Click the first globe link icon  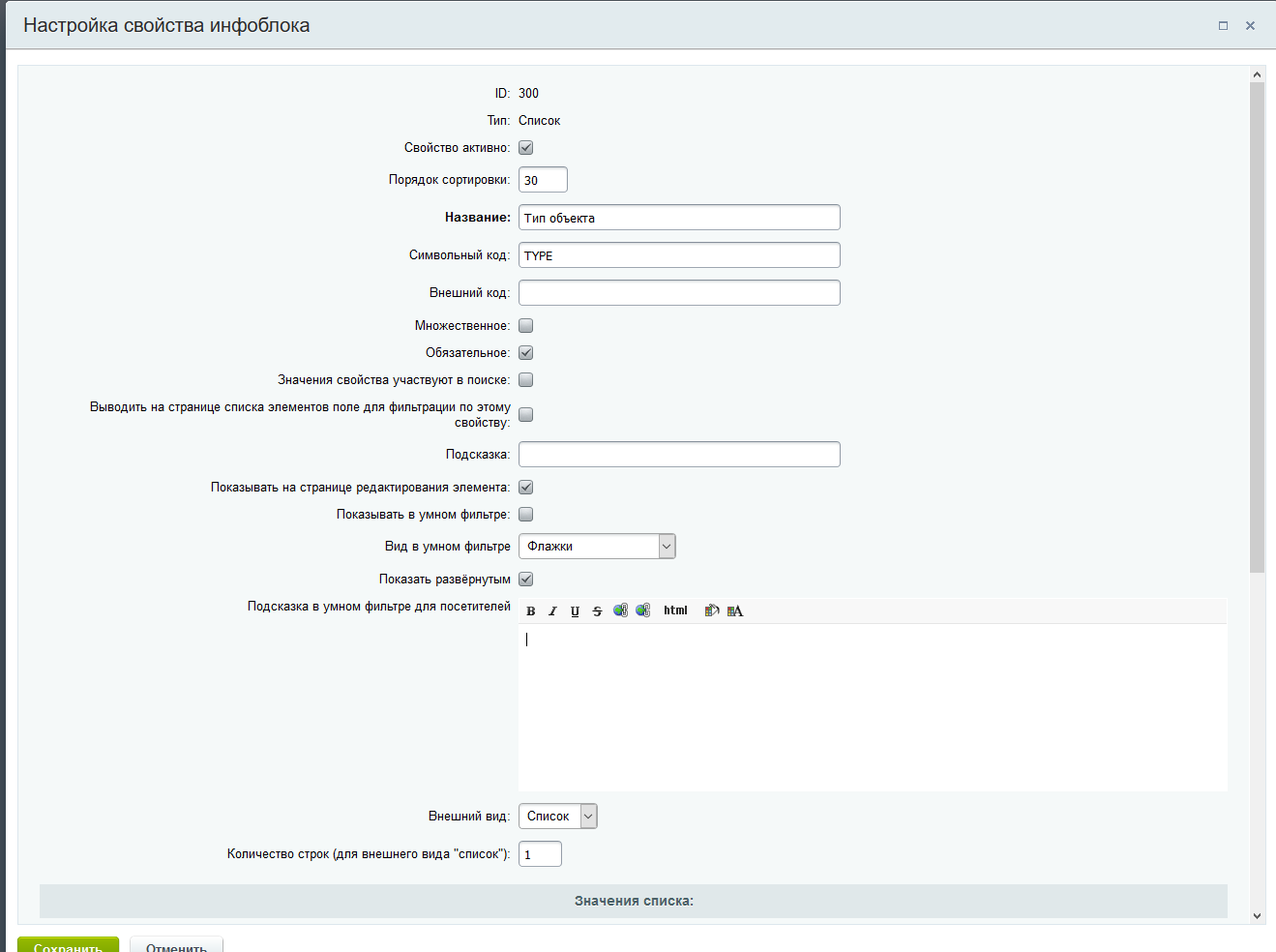point(620,610)
